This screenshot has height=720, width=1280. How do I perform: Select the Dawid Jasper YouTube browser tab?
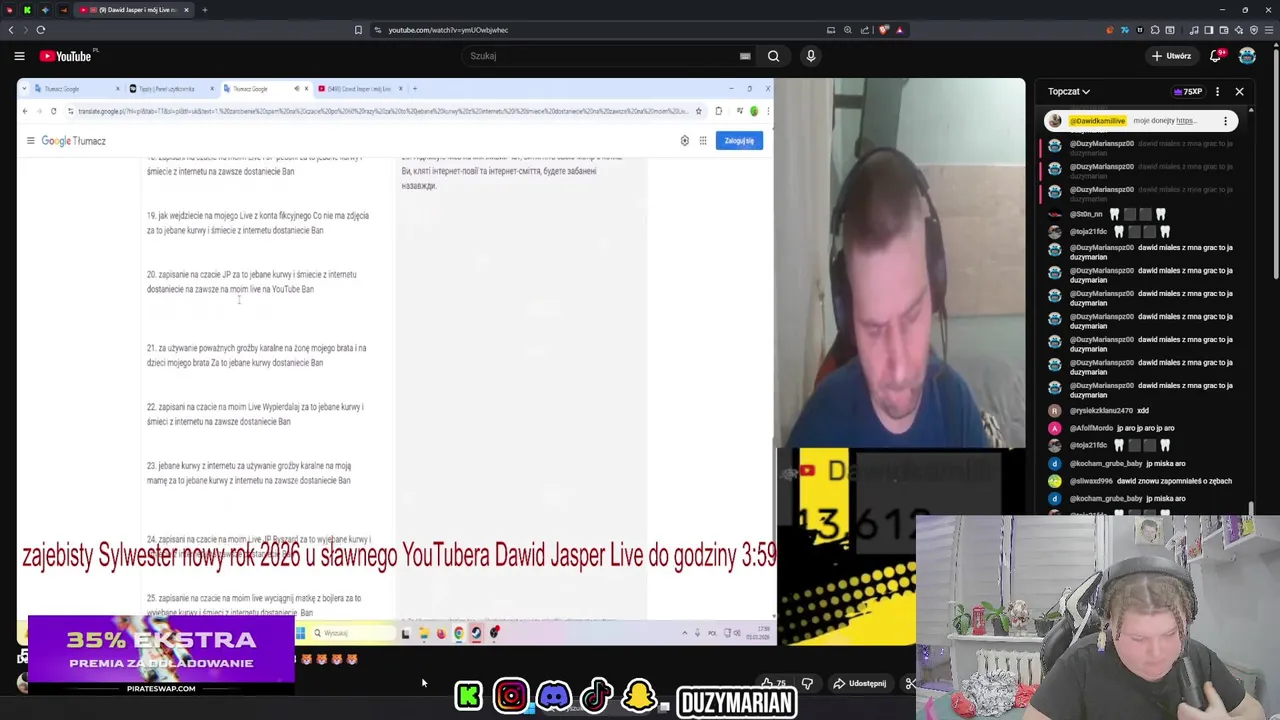pyautogui.click(x=134, y=10)
